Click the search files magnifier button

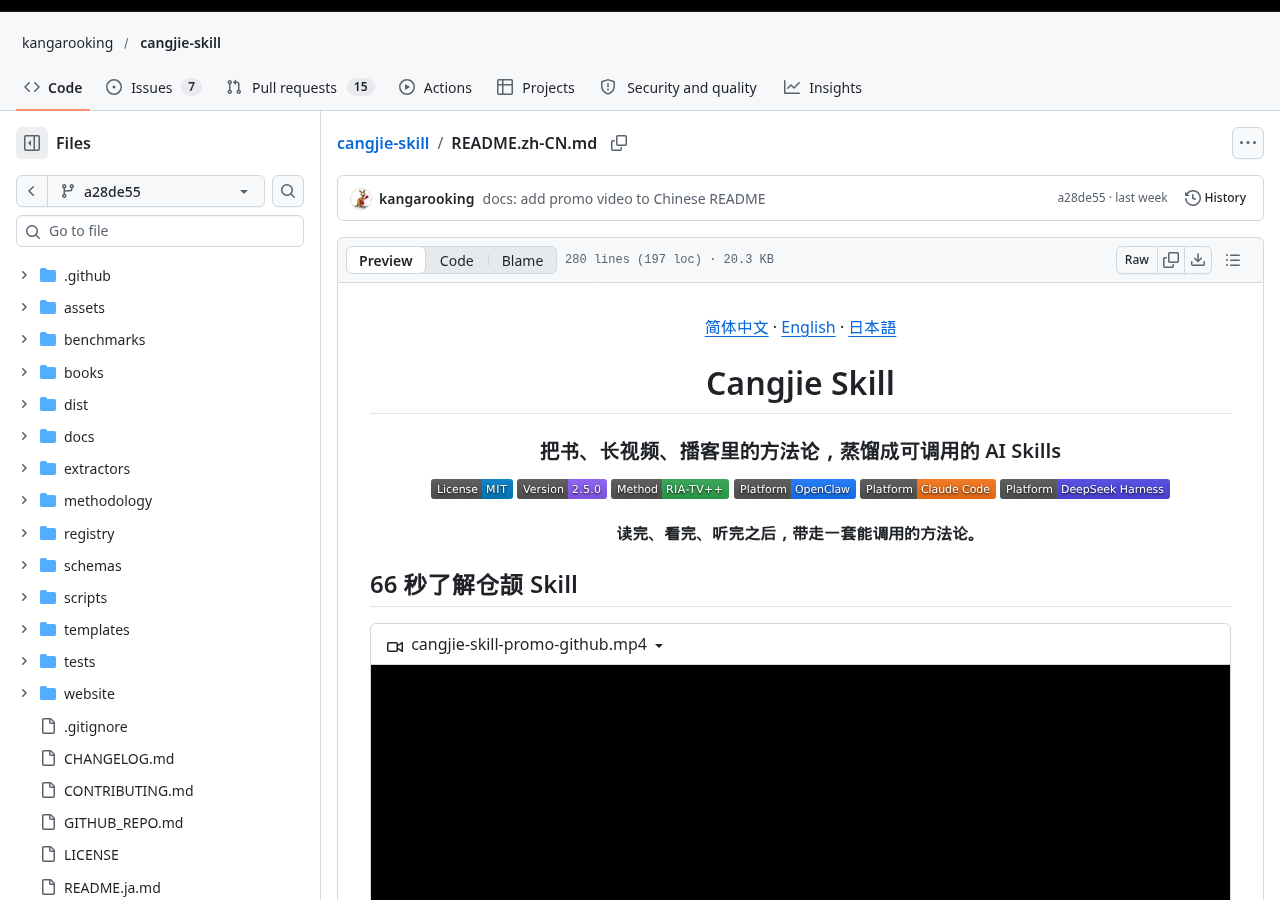(x=288, y=191)
